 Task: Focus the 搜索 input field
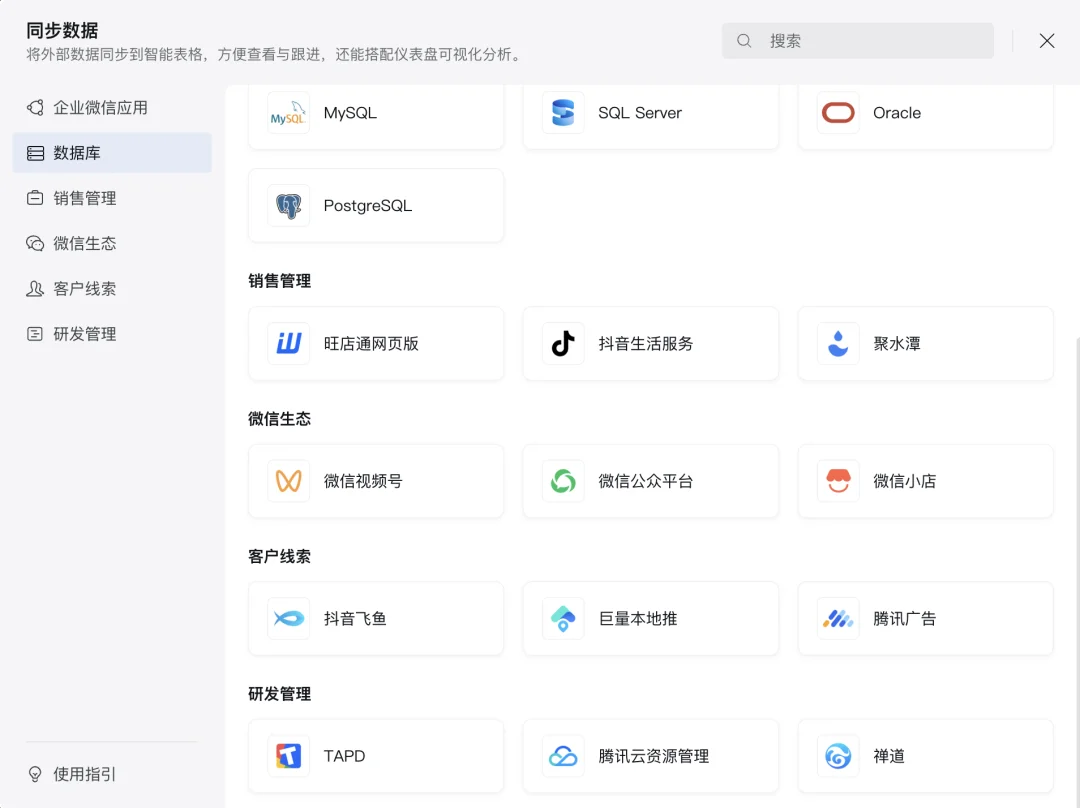coord(858,41)
